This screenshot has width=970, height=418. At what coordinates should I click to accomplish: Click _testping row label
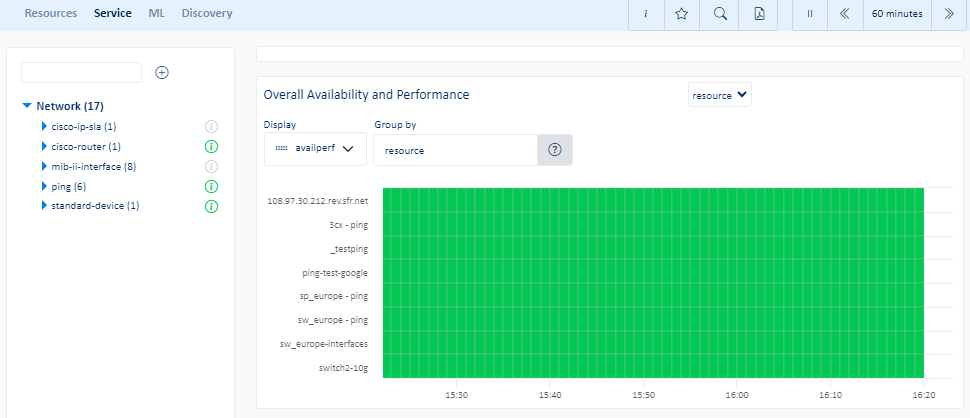[350, 249]
